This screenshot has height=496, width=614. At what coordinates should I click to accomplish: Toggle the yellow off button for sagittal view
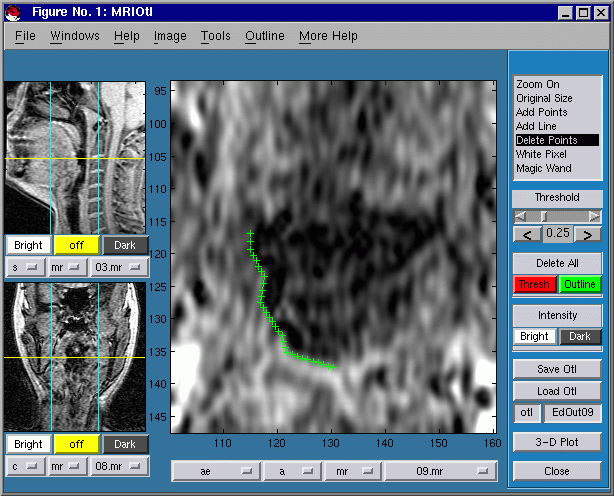coord(77,245)
